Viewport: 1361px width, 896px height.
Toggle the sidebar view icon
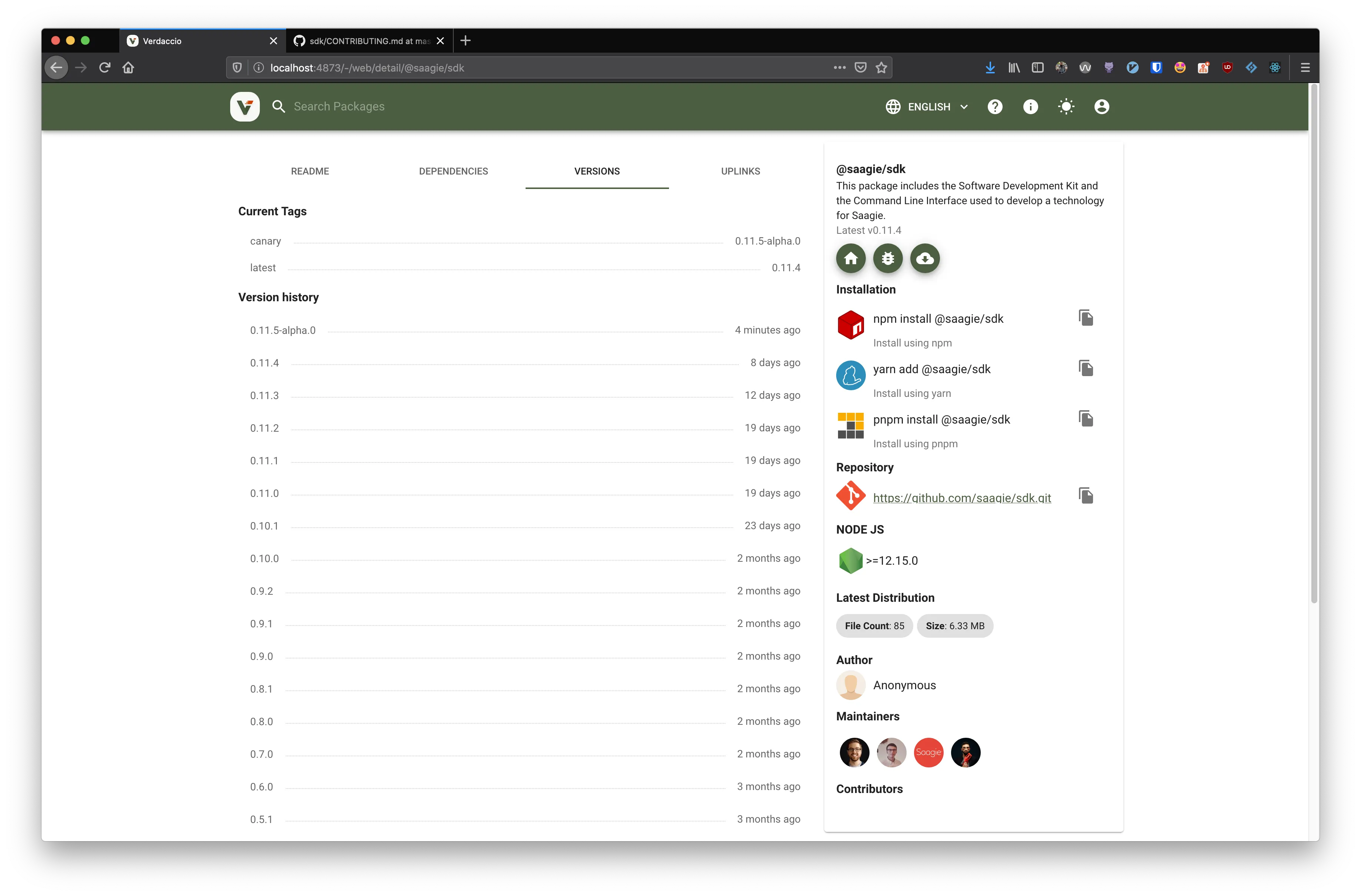click(1037, 67)
